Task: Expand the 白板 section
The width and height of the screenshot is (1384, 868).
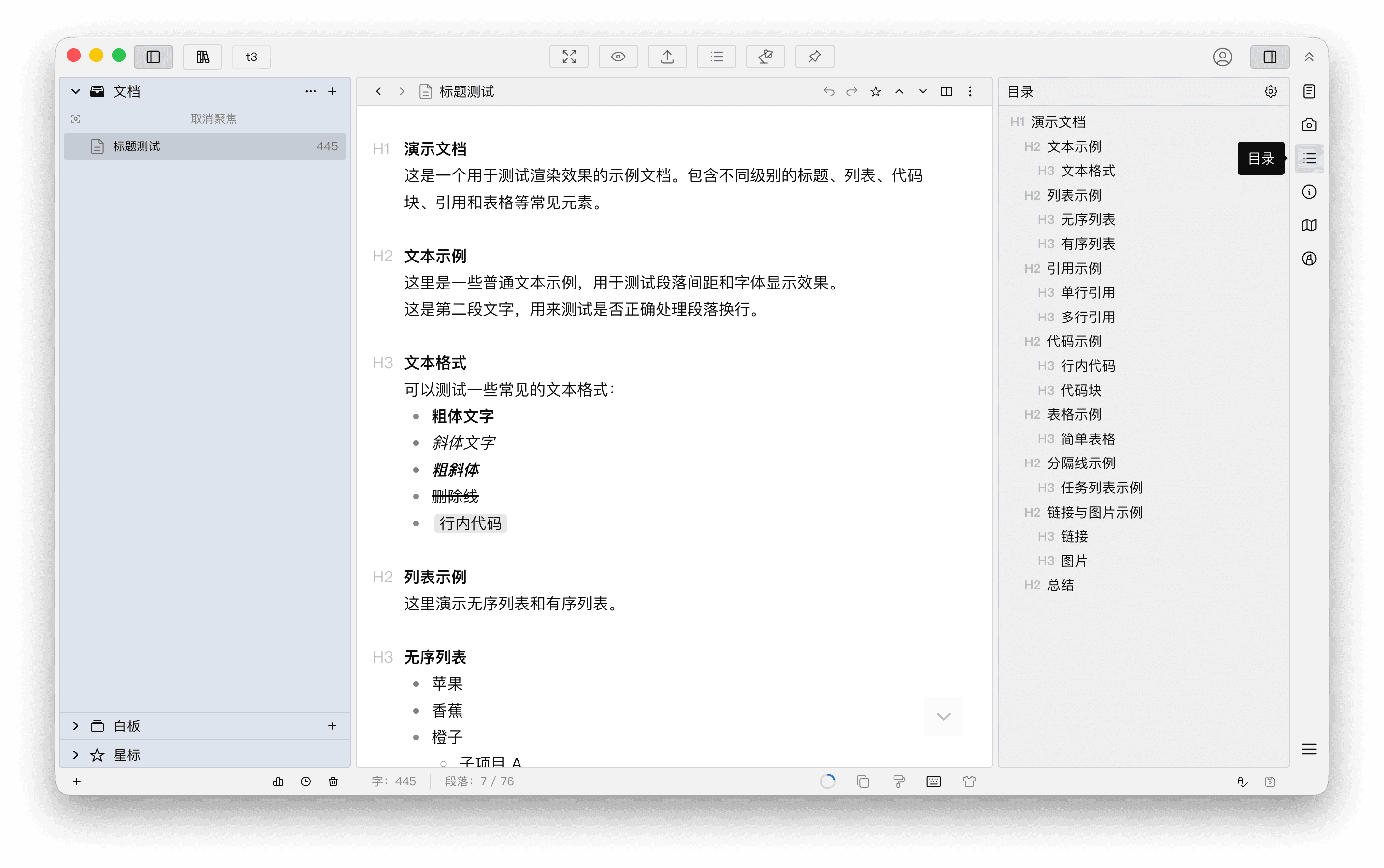Action: click(75, 725)
